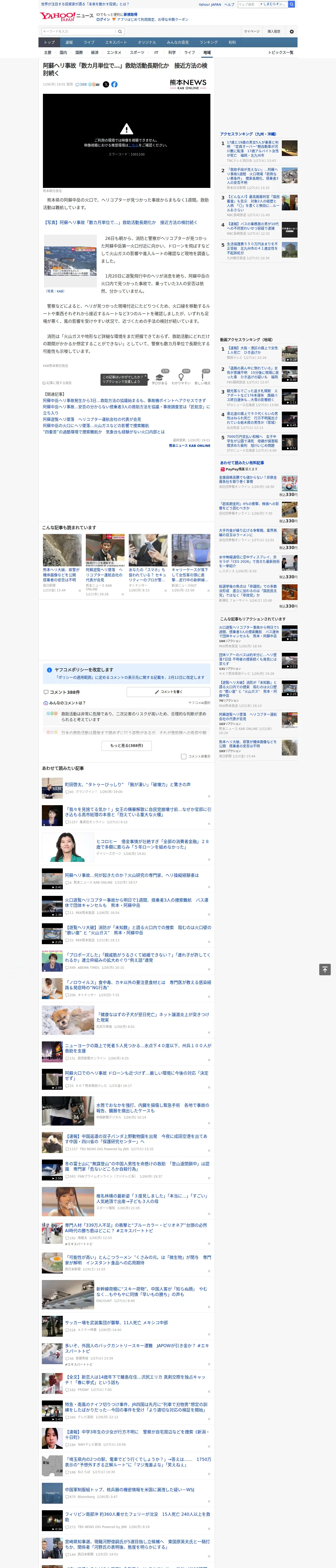Viewport: 336px width, 1568px height.
Task: Open the みんなの意見 tab
Action: [177, 43]
